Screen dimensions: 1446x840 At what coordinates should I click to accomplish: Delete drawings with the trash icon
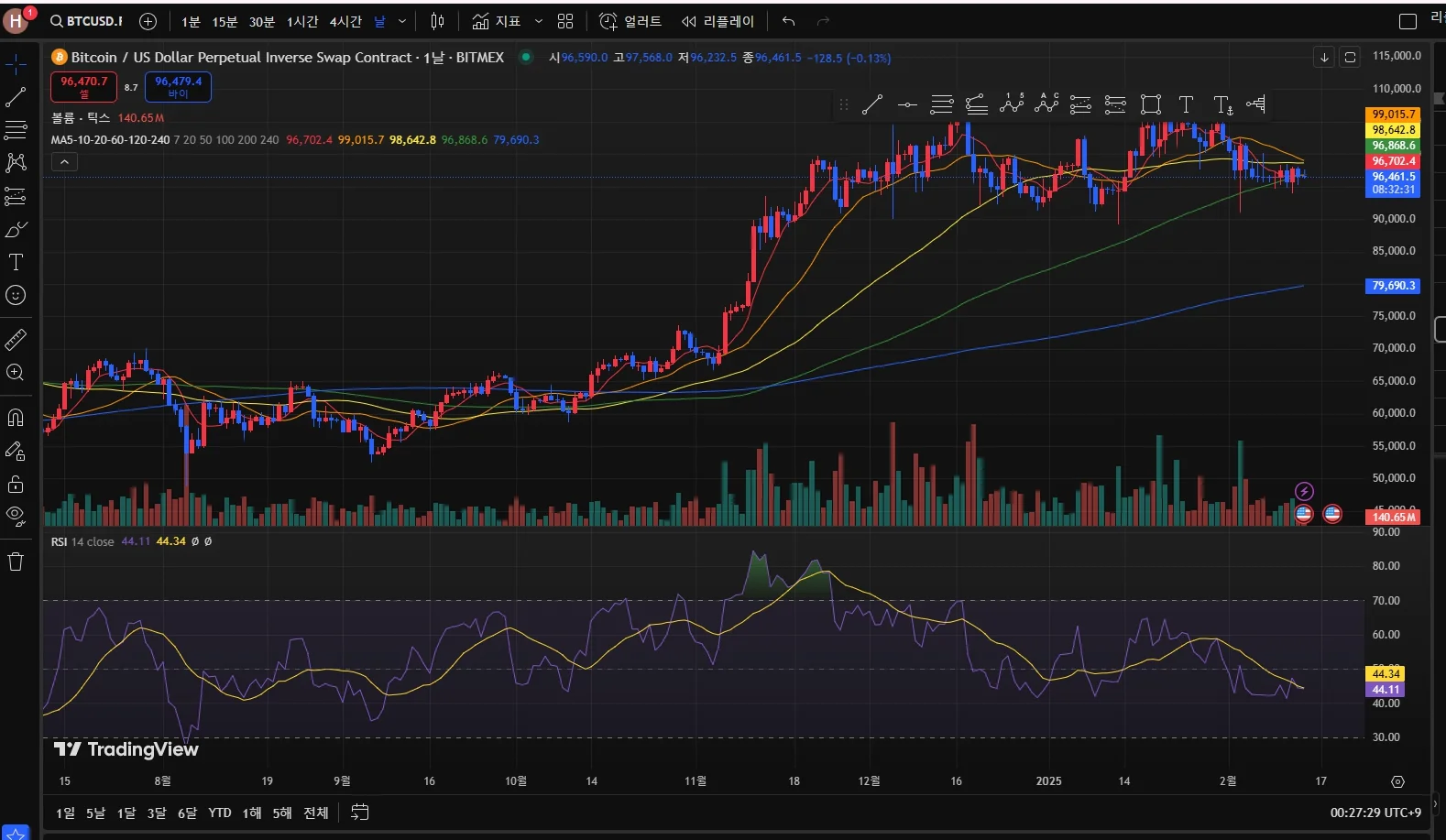[x=16, y=562]
